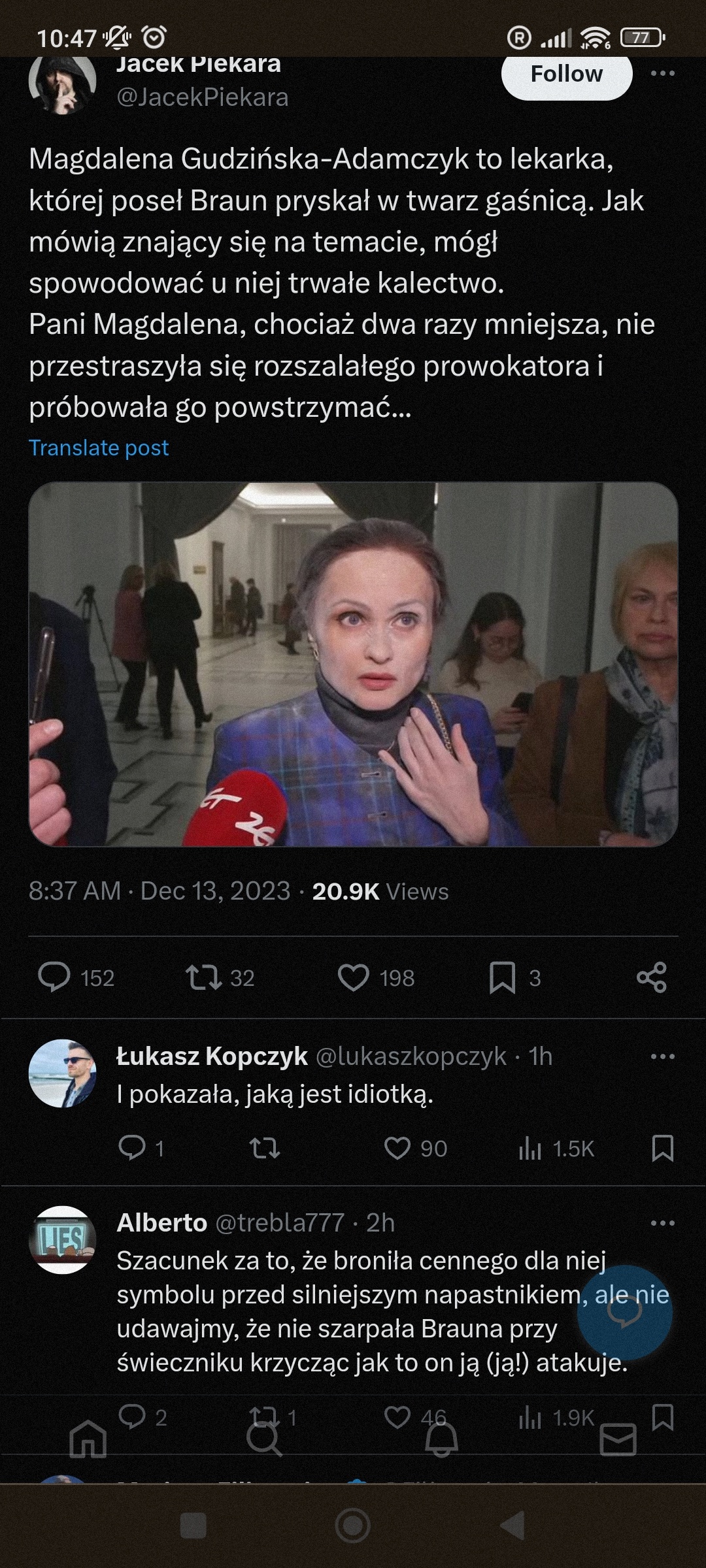Like Łukasz Kopczyk's reply
706x1568 pixels.
tap(397, 1148)
